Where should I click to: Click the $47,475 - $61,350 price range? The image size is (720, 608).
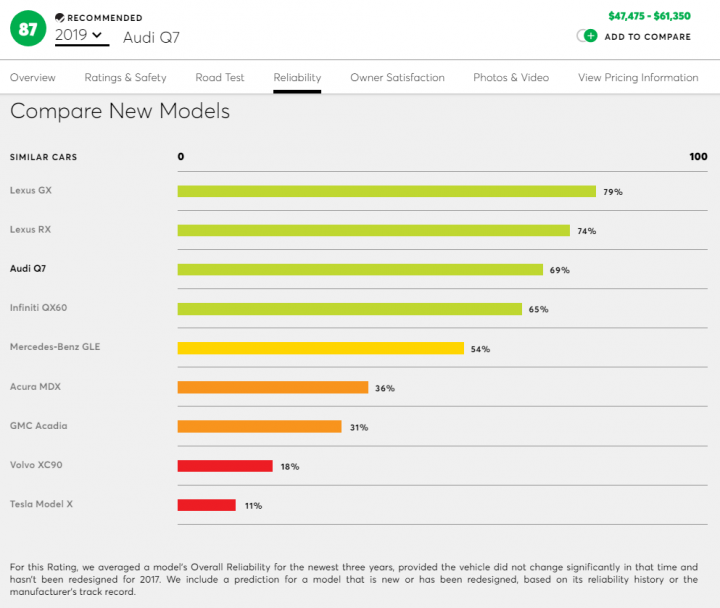tap(649, 16)
